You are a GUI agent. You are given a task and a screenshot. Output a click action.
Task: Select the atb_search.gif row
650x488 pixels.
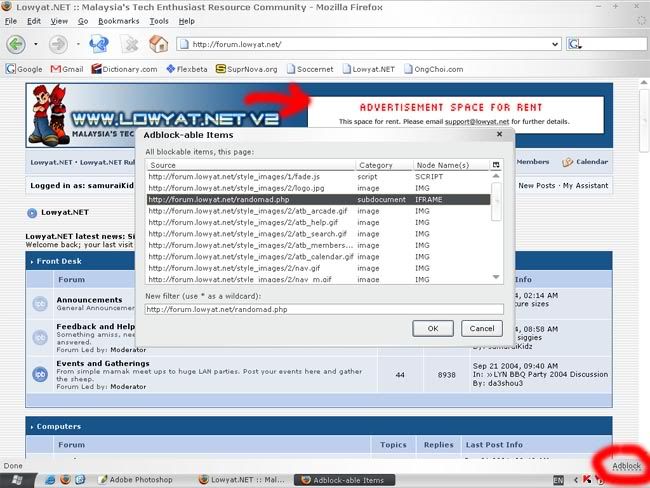(x=318, y=234)
